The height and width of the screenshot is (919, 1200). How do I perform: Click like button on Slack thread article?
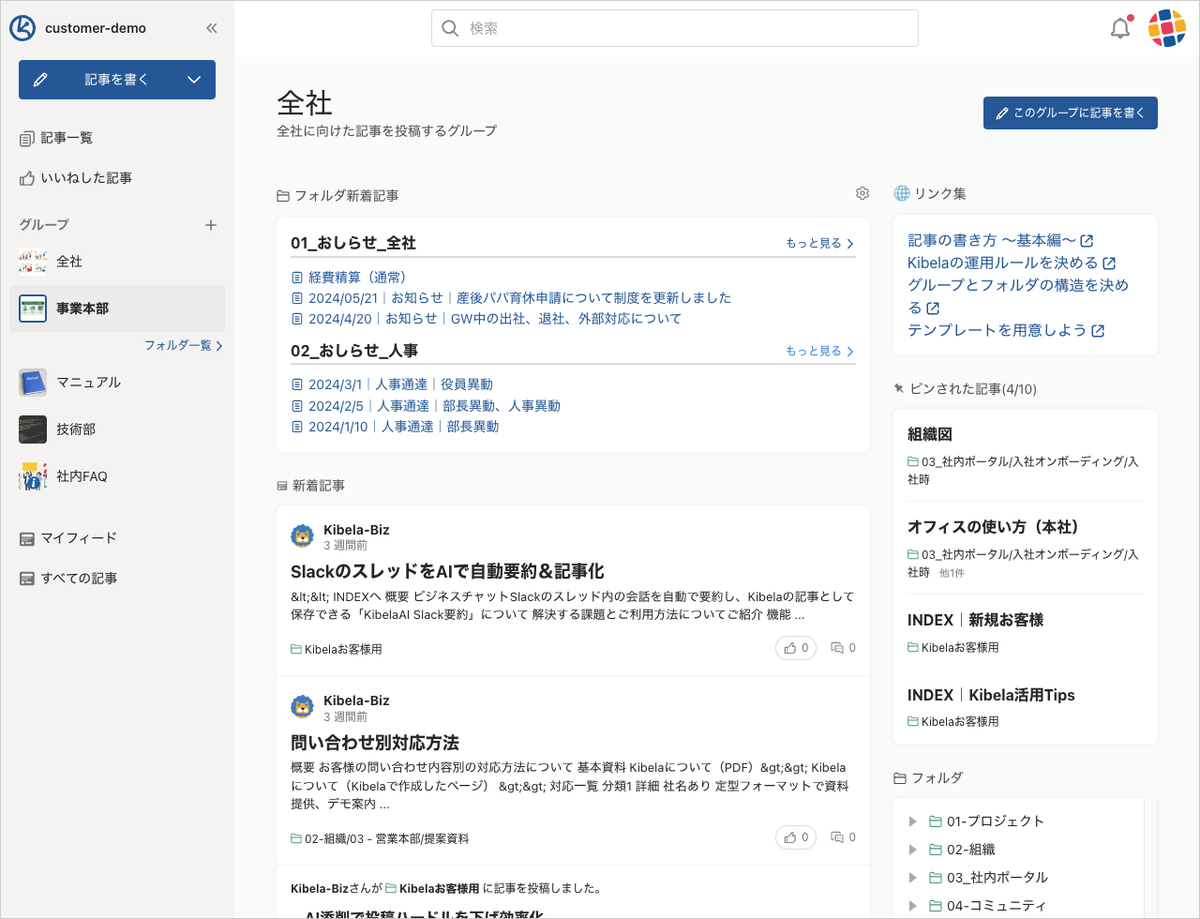(x=796, y=648)
